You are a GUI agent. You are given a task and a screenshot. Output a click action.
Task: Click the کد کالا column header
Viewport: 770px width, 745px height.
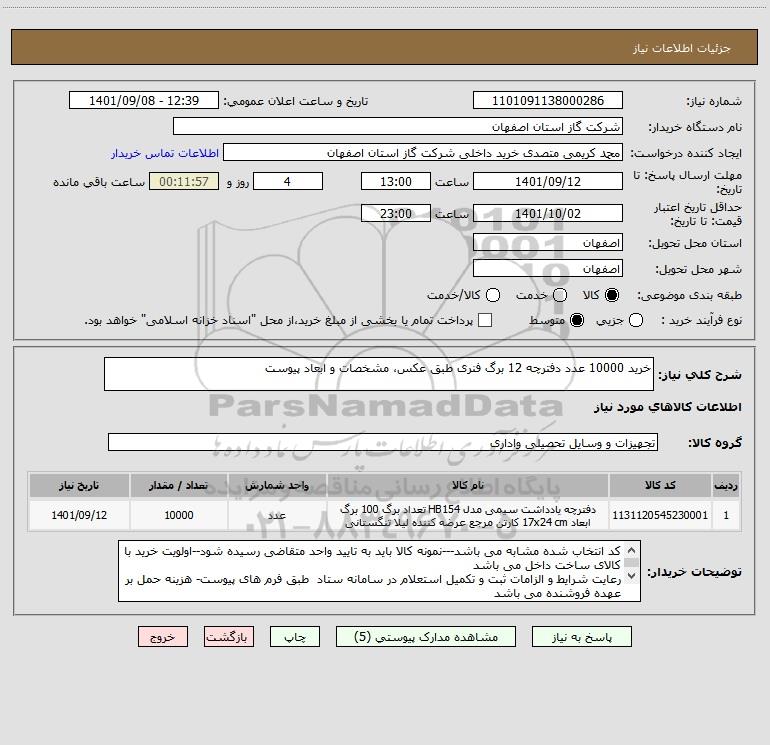(x=660, y=485)
